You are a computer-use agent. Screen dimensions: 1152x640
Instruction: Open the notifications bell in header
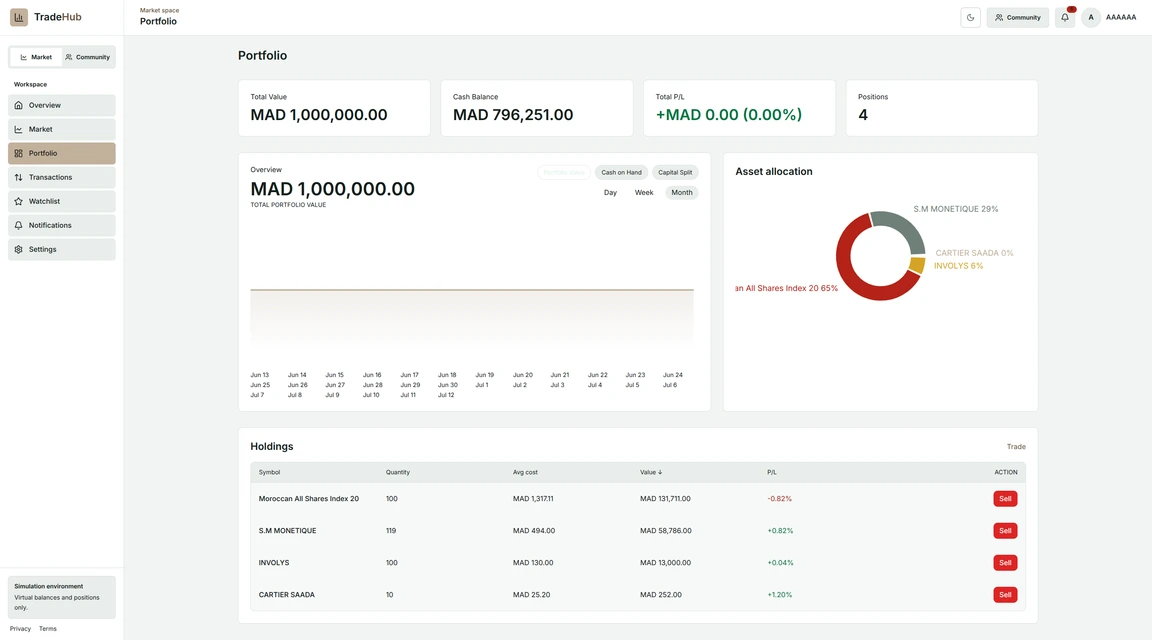[1065, 18]
